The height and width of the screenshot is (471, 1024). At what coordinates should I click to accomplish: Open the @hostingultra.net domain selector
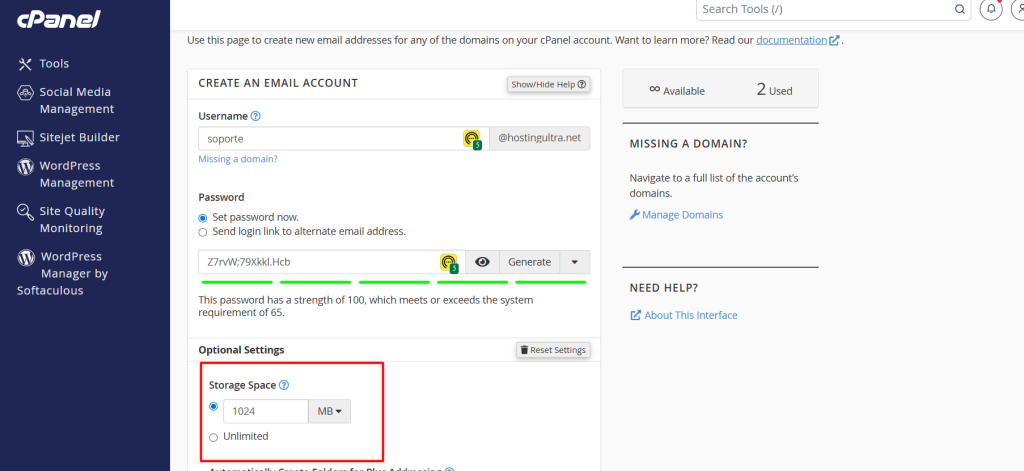click(x=539, y=138)
